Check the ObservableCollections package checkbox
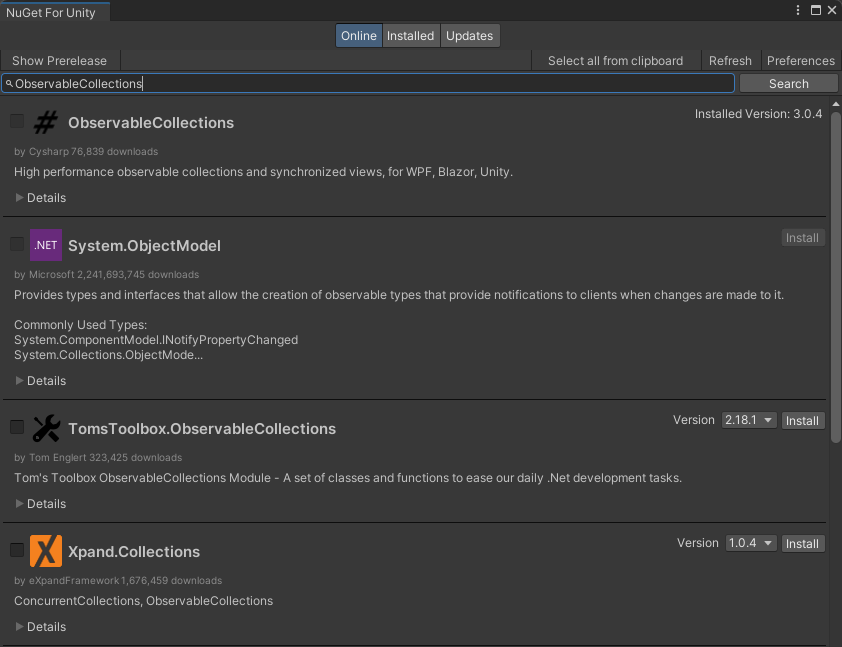The height and width of the screenshot is (647, 842). coord(17,121)
